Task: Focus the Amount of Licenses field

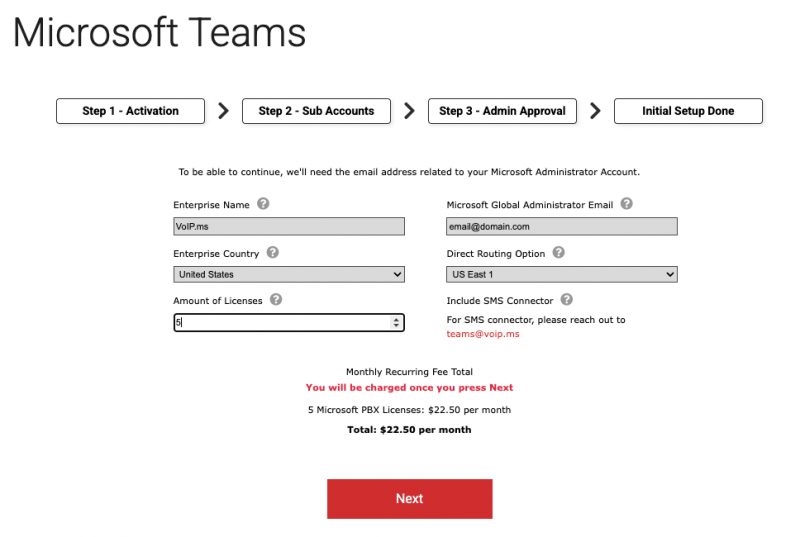Action: 289,322
